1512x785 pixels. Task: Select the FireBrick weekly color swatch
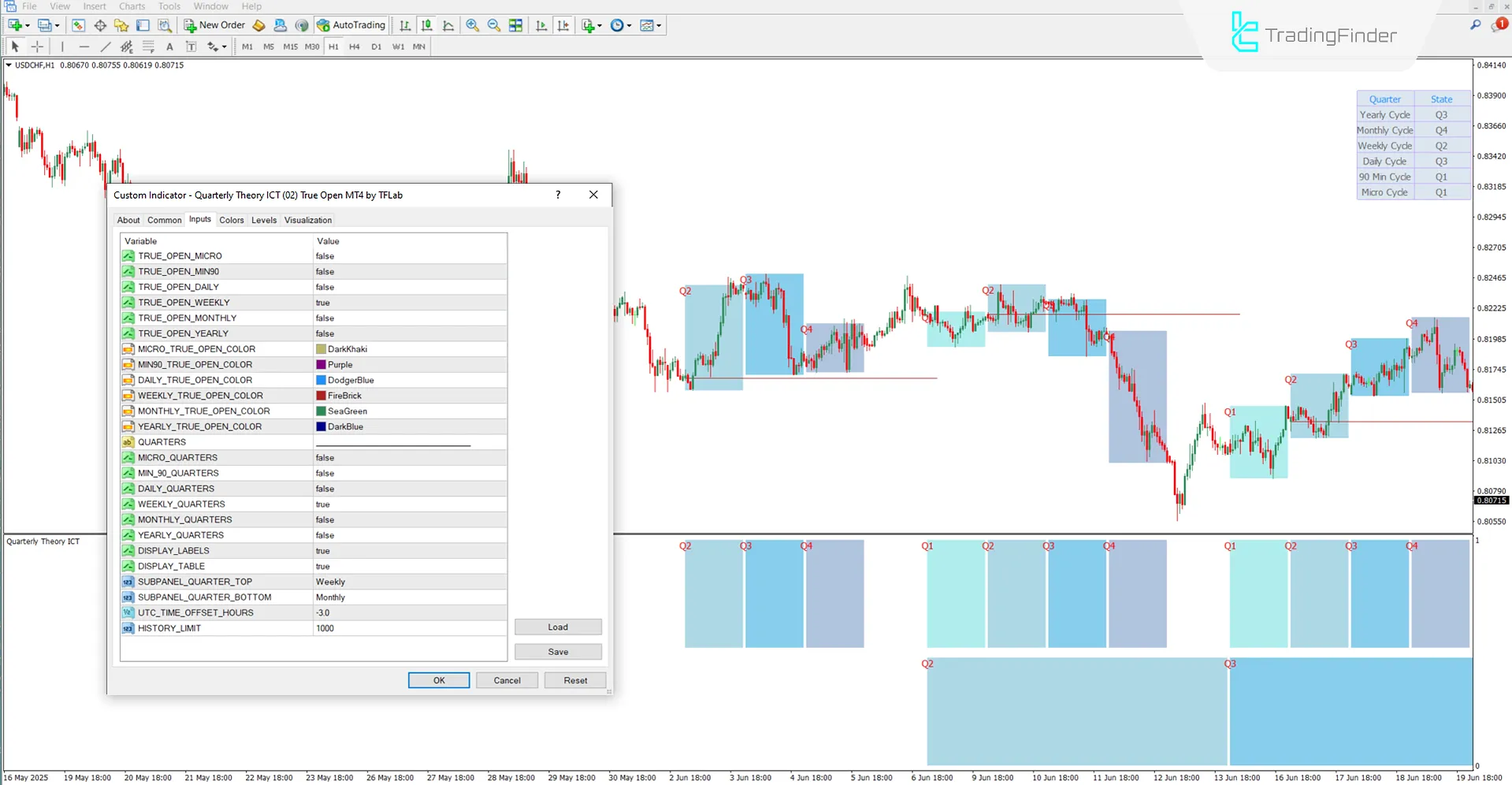point(321,396)
